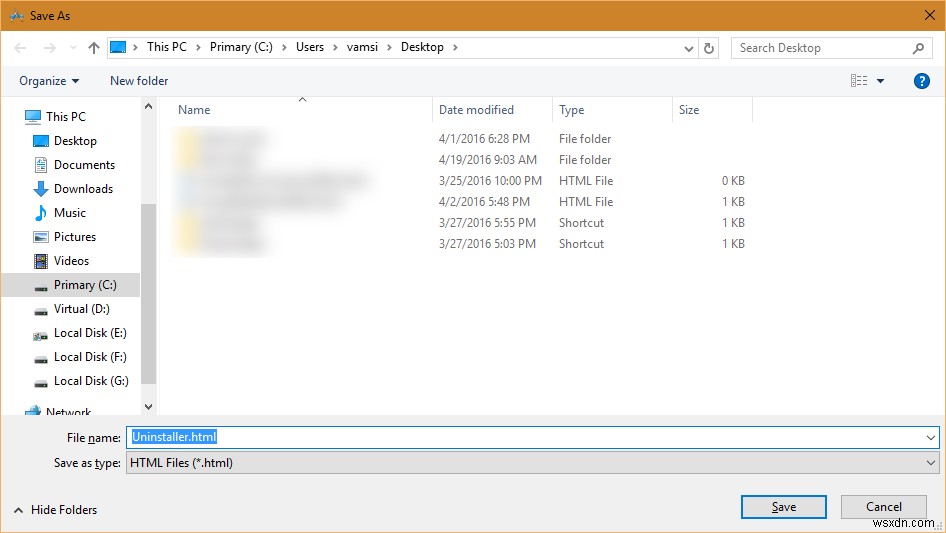Select folder modified 4/1/2016 6:28 PM

pyautogui.click(x=463, y=139)
